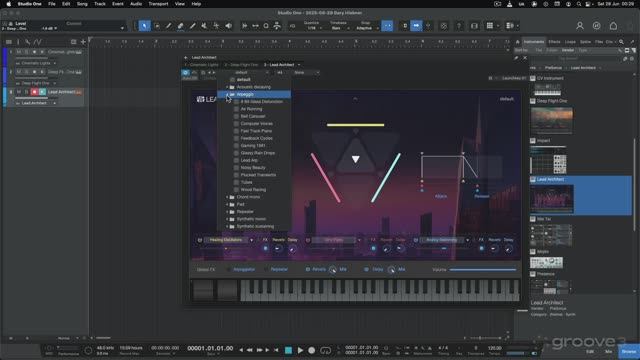The width and height of the screenshot is (640, 360).
Task: Open the Snap mode Adaptive dropdown
Action: point(366,28)
